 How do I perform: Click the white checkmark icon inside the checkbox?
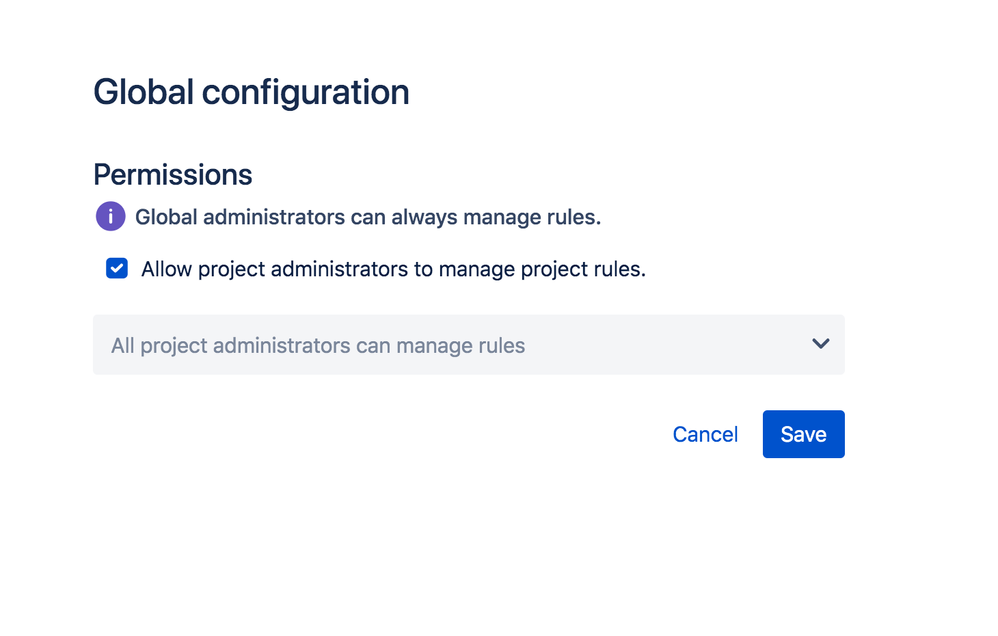(117, 268)
